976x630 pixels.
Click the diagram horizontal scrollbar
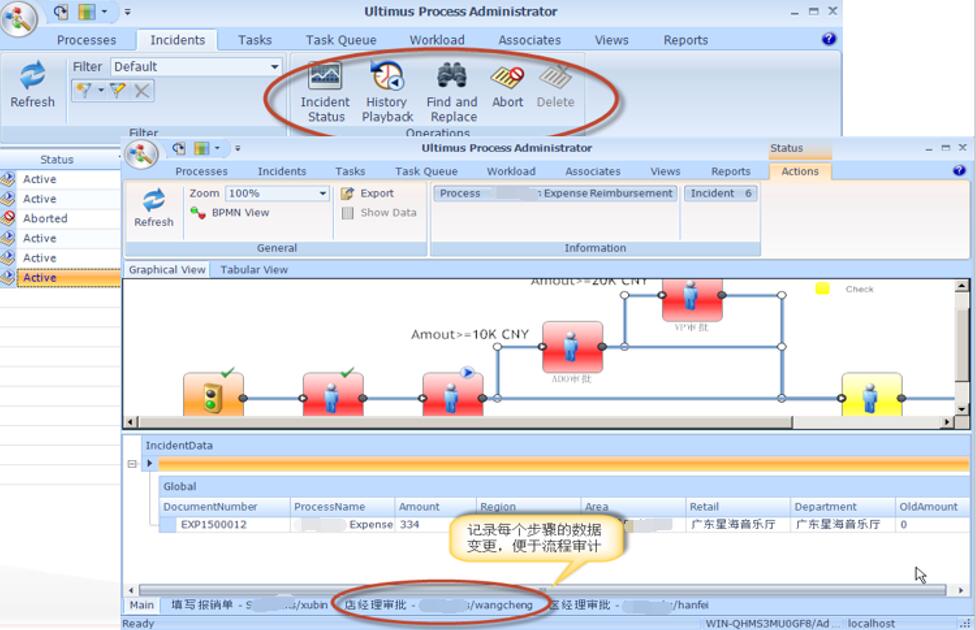pos(461,422)
